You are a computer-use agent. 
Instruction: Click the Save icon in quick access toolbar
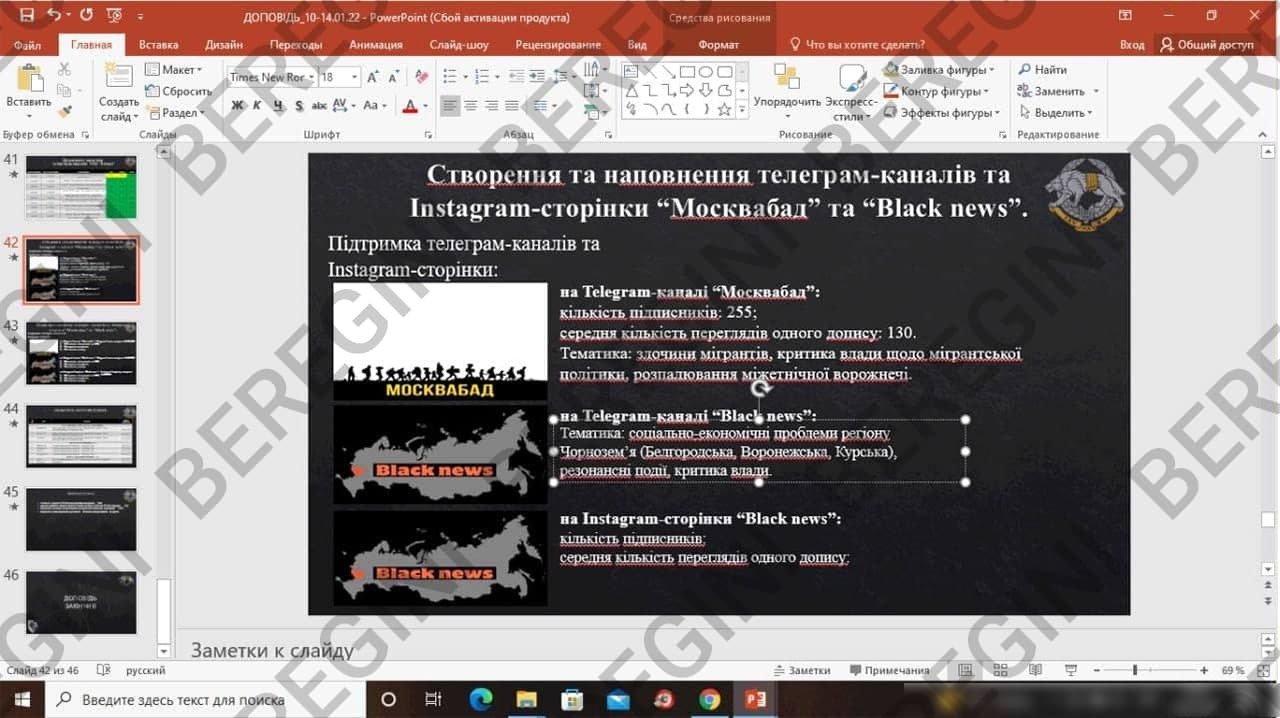26,16
